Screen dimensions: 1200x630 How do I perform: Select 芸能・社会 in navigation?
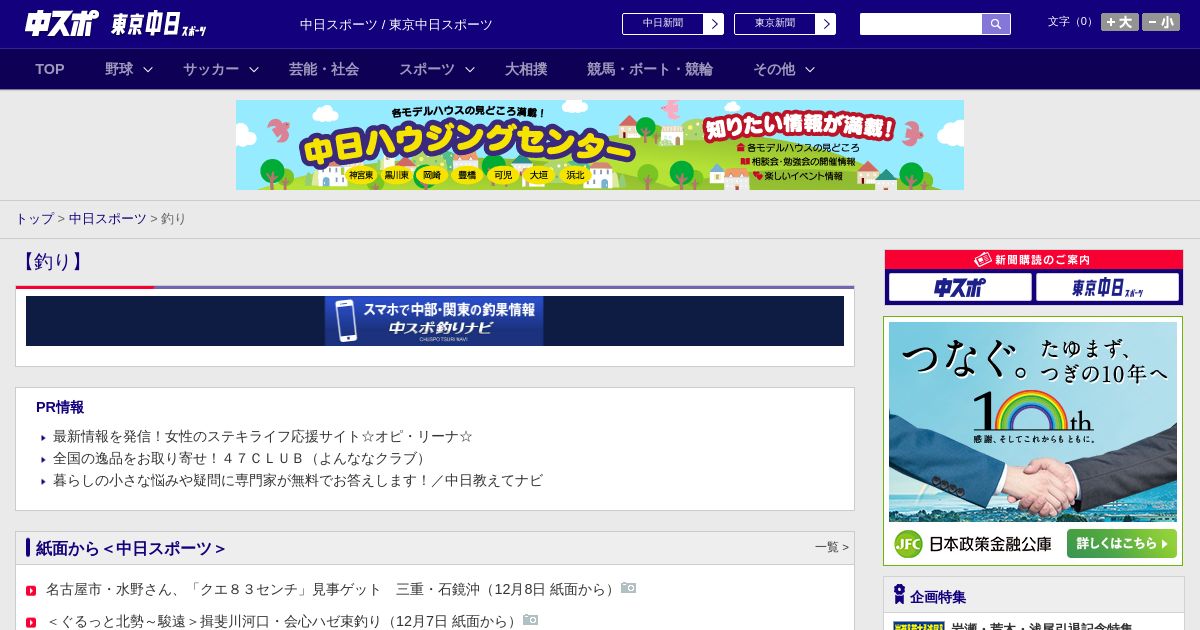click(x=324, y=69)
